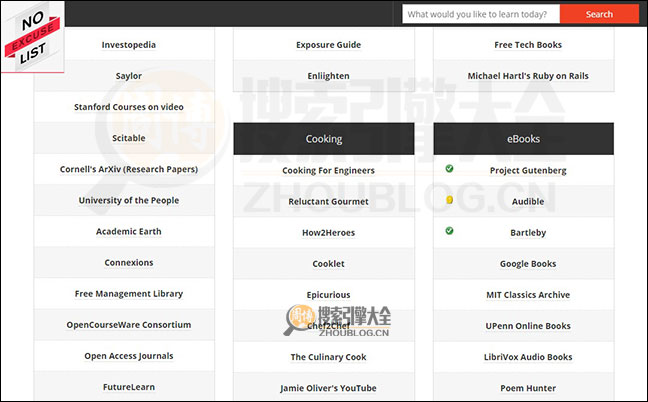Open the Bartleby link
This screenshot has height=402, width=648.
point(528,233)
